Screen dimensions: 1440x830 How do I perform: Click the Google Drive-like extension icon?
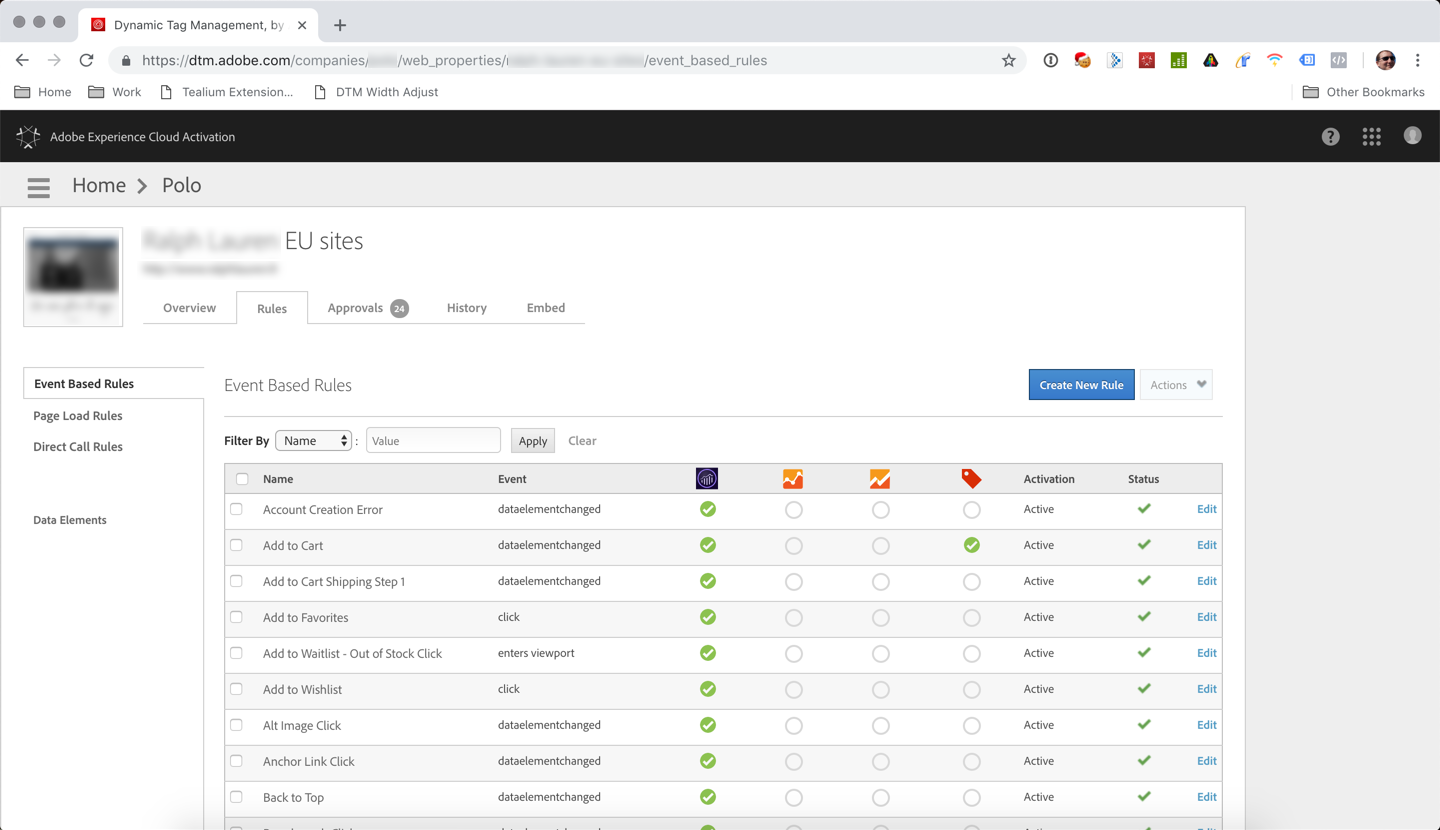[x=1211, y=60]
